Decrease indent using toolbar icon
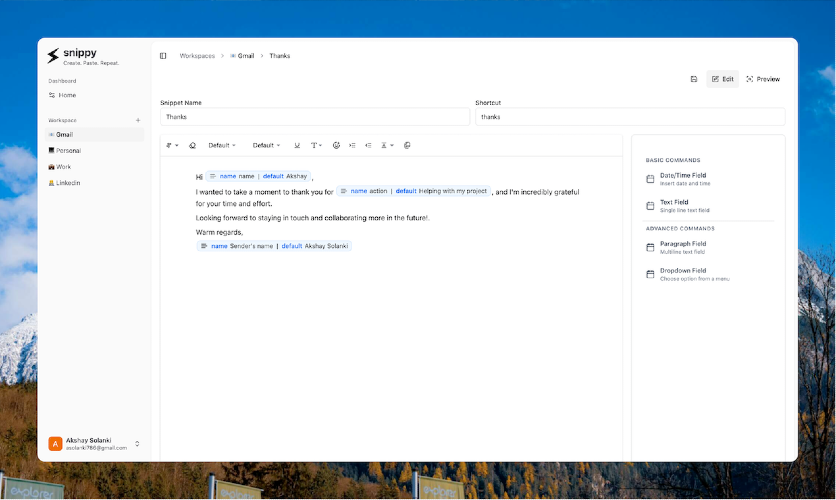The height and width of the screenshot is (500, 836). (368, 146)
